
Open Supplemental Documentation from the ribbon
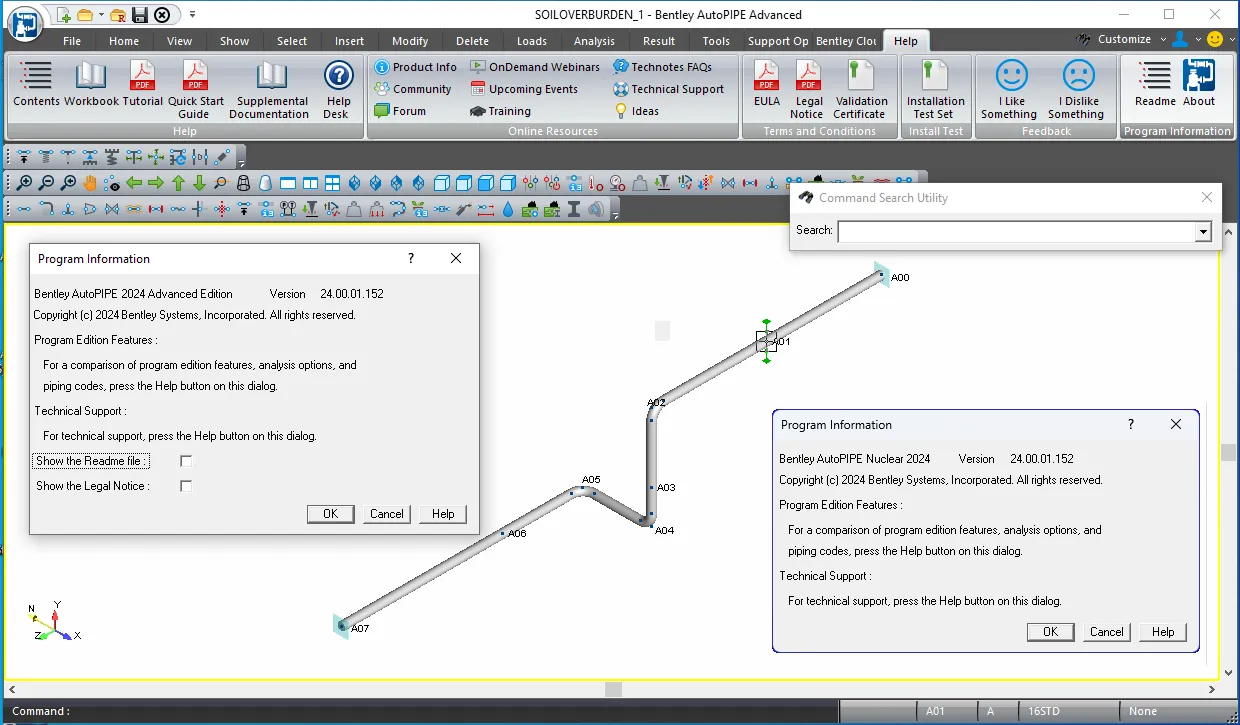(269, 90)
